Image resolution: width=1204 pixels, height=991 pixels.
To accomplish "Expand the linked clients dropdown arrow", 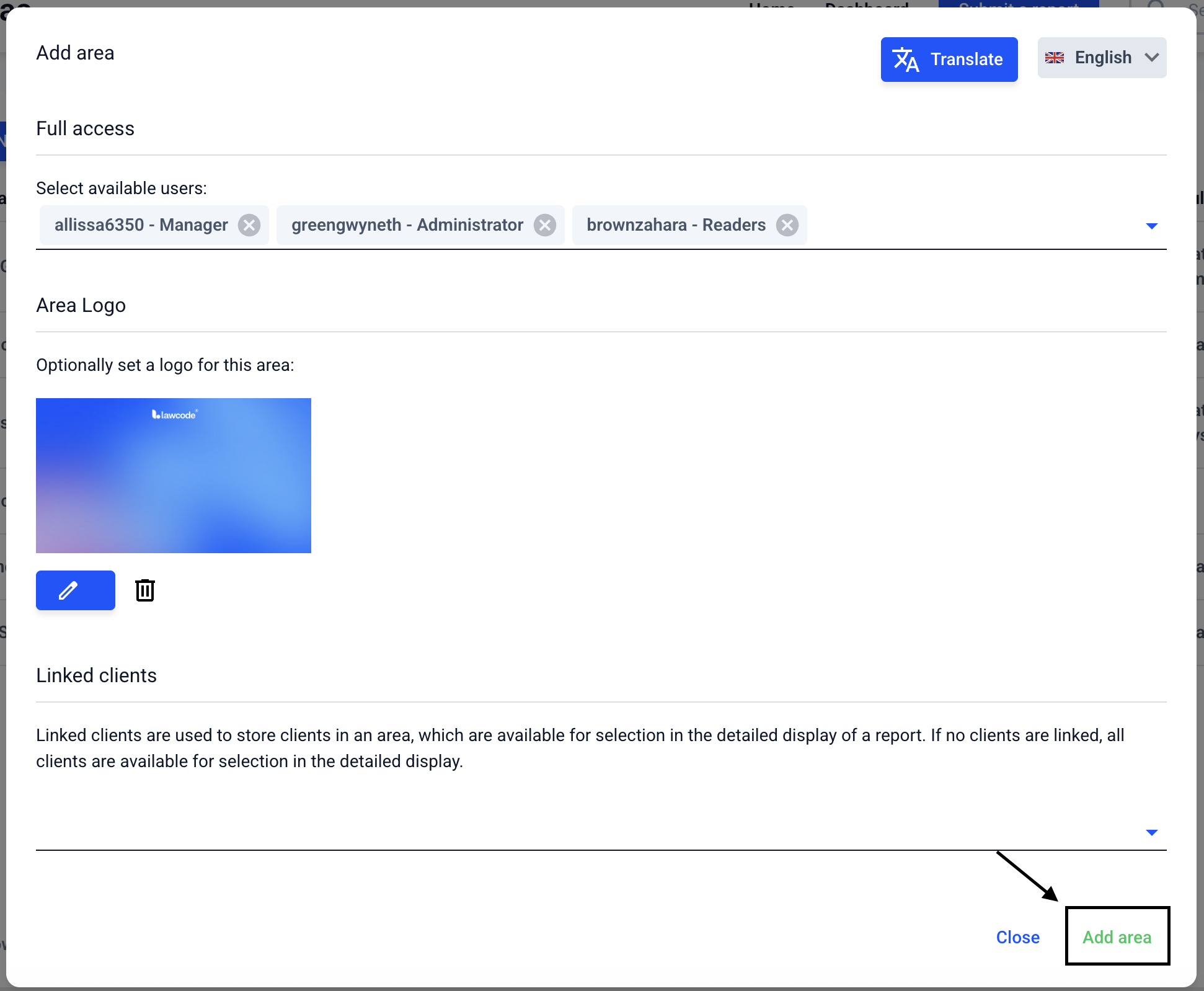I will (1151, 833).
